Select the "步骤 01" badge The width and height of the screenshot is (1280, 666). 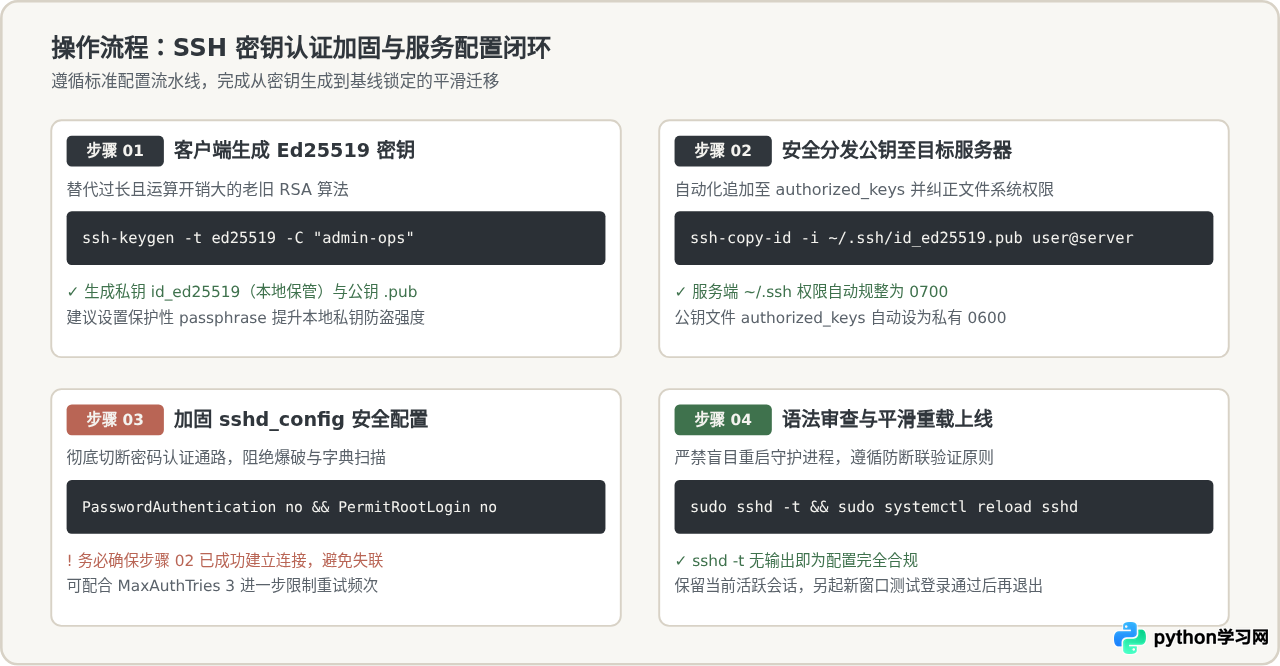(115, 151)
